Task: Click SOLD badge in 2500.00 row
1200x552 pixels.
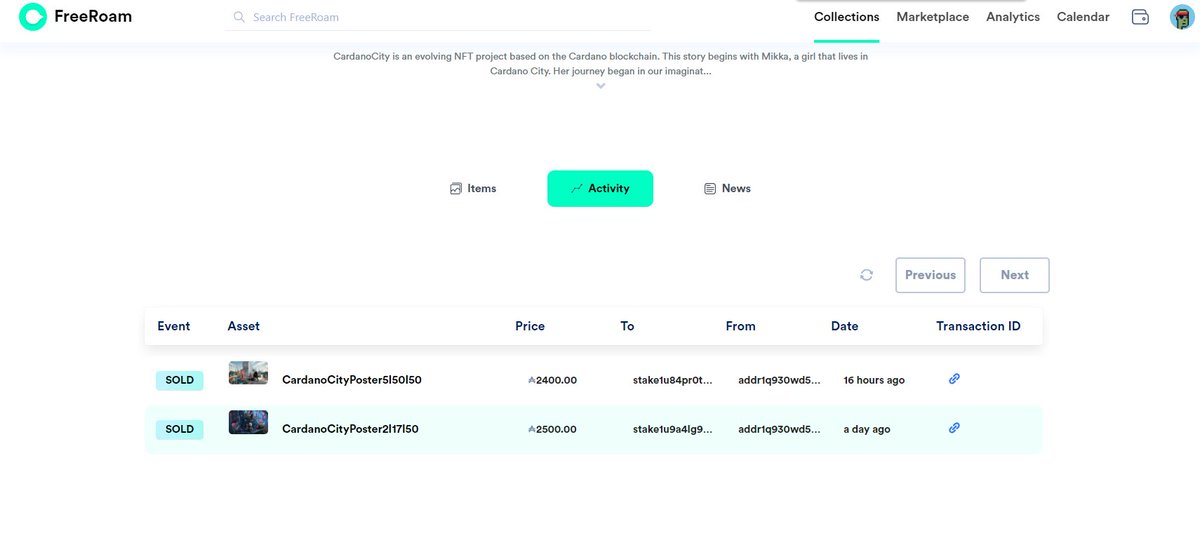Action: coord(180,429)
